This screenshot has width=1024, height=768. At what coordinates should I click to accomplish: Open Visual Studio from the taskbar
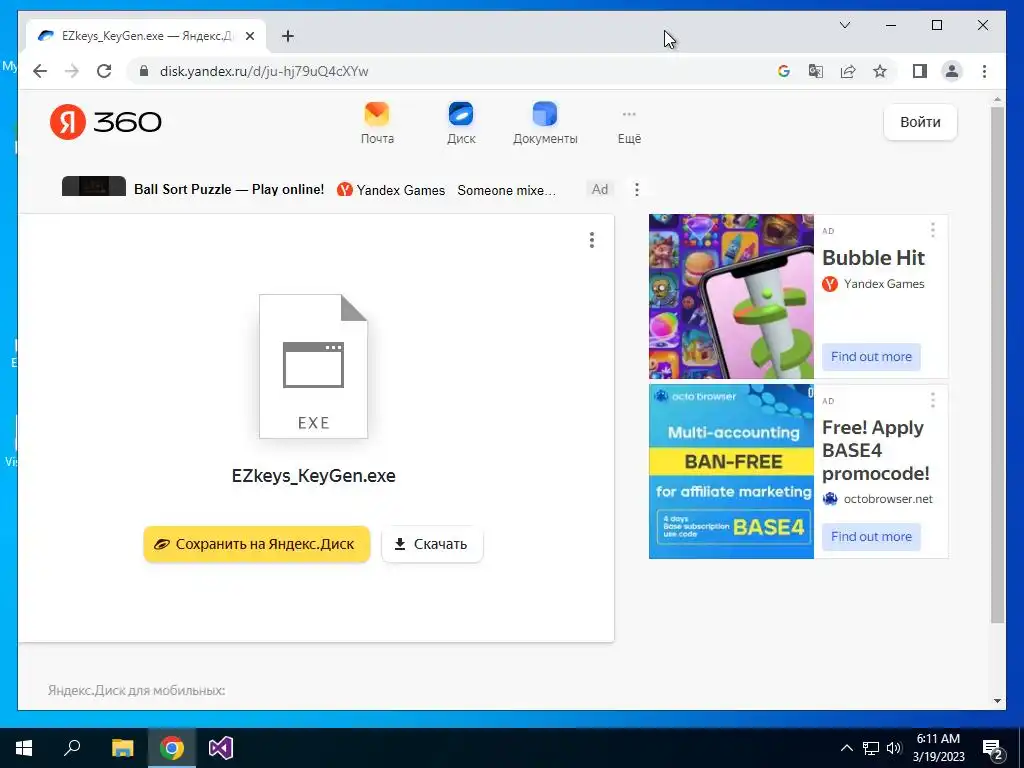pyautogui.click(x=221, y=748)
